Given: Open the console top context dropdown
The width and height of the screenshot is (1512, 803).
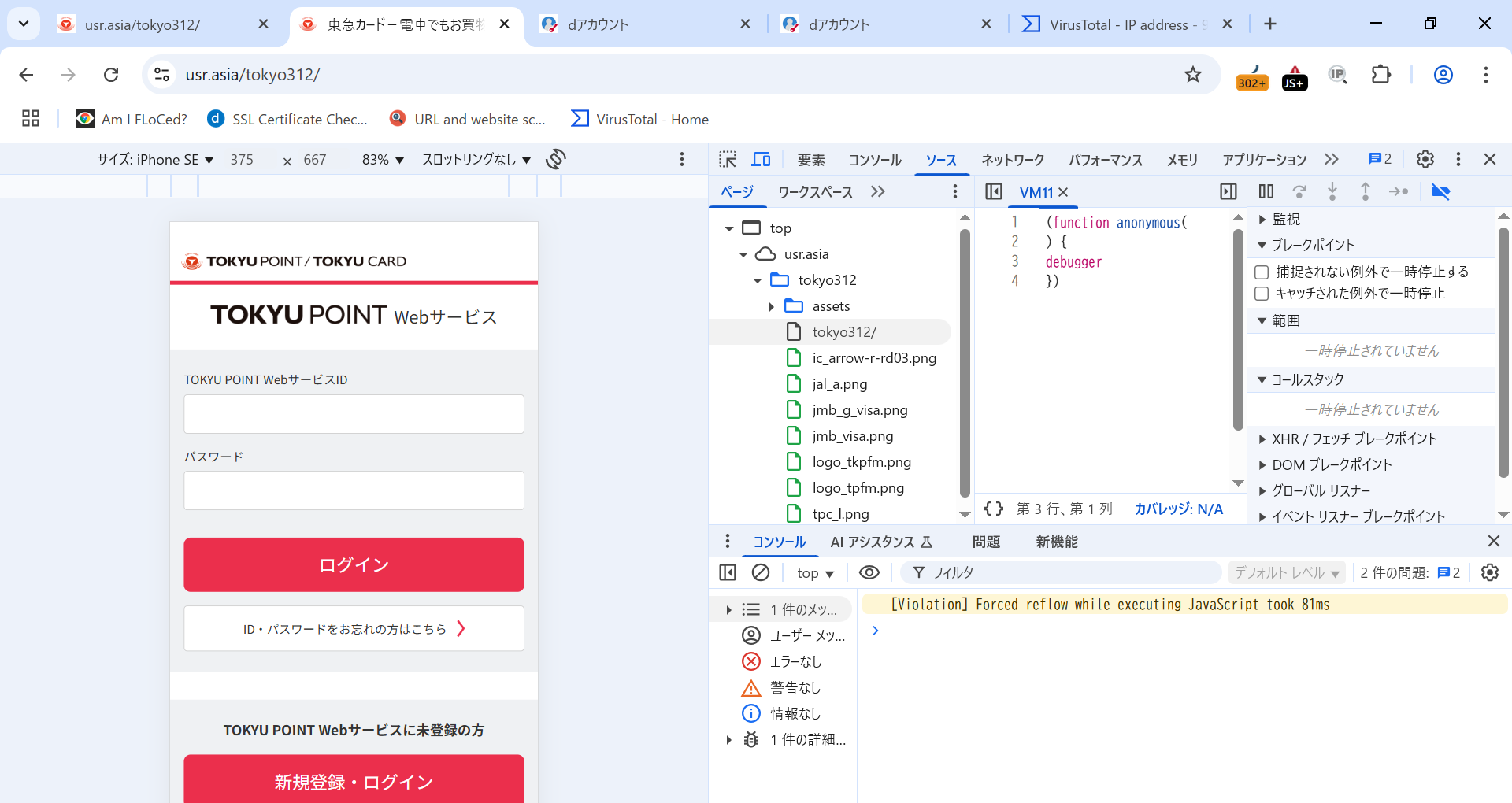Looking at the screenshot, I should coord(815,573).
